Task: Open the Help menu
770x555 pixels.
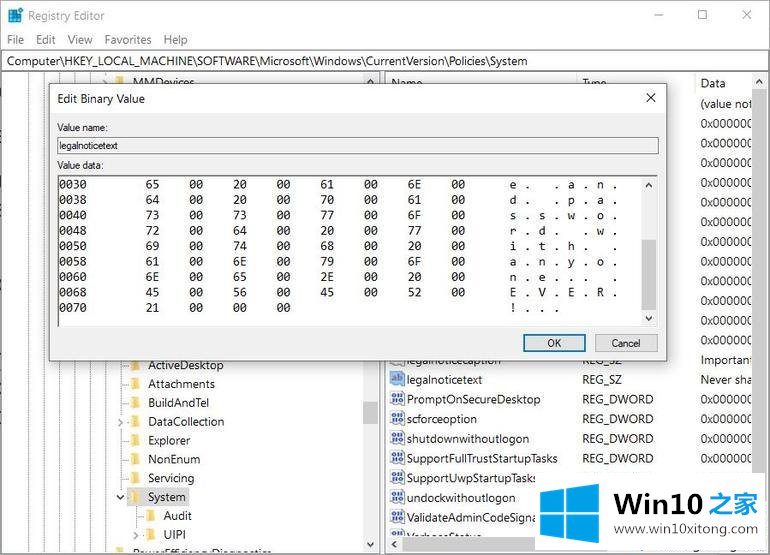Action: (x=175, y=40)
